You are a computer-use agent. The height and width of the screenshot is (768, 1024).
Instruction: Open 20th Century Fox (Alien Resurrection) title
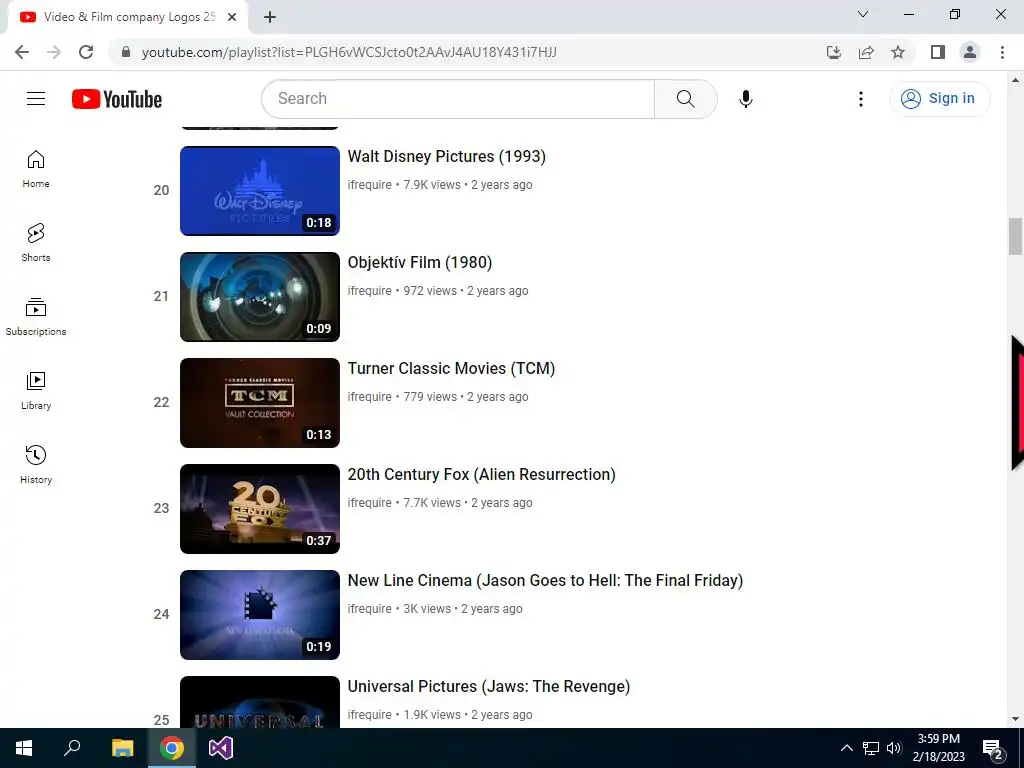coord(481,475)
